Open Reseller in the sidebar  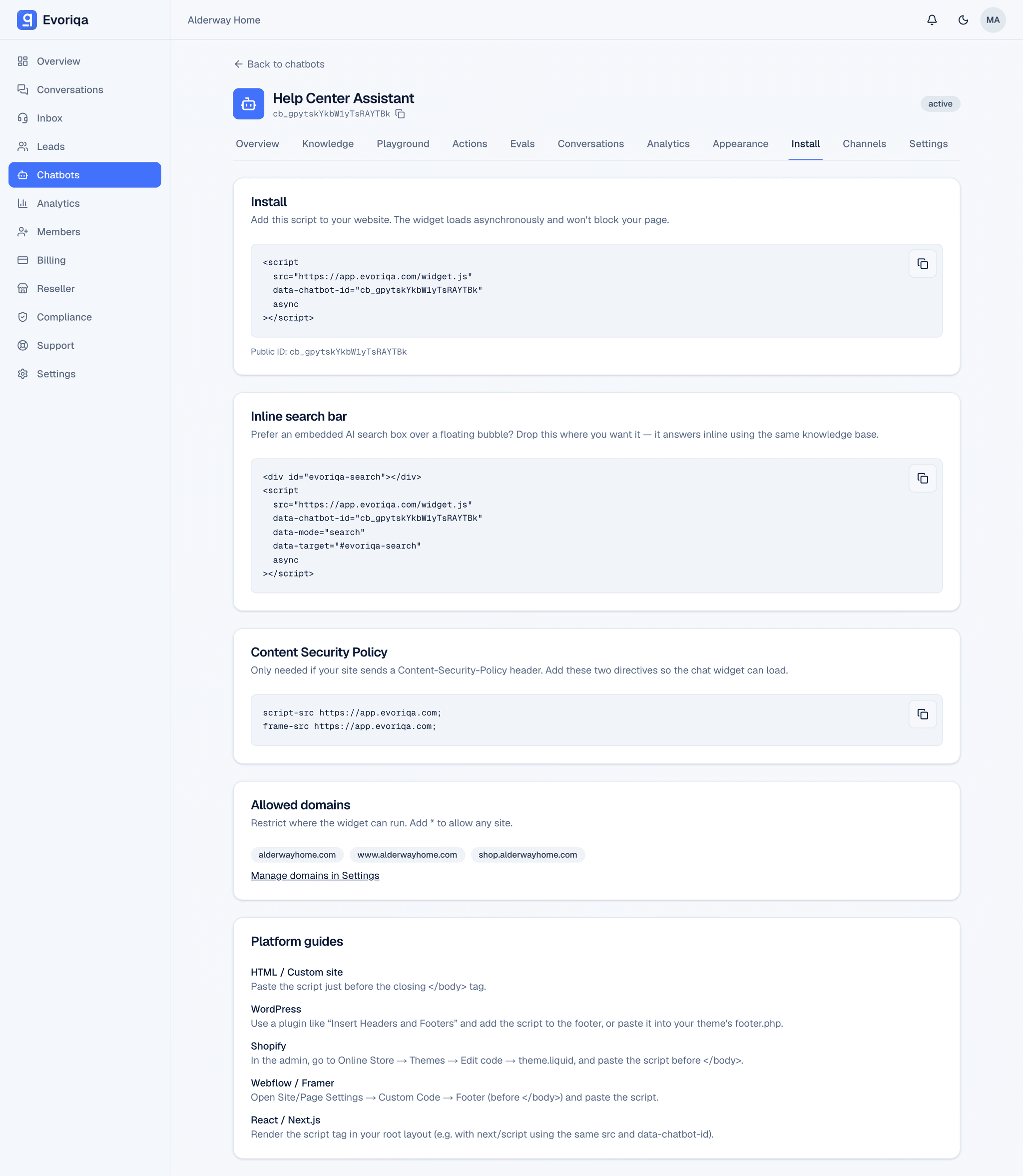click(85, 289)
